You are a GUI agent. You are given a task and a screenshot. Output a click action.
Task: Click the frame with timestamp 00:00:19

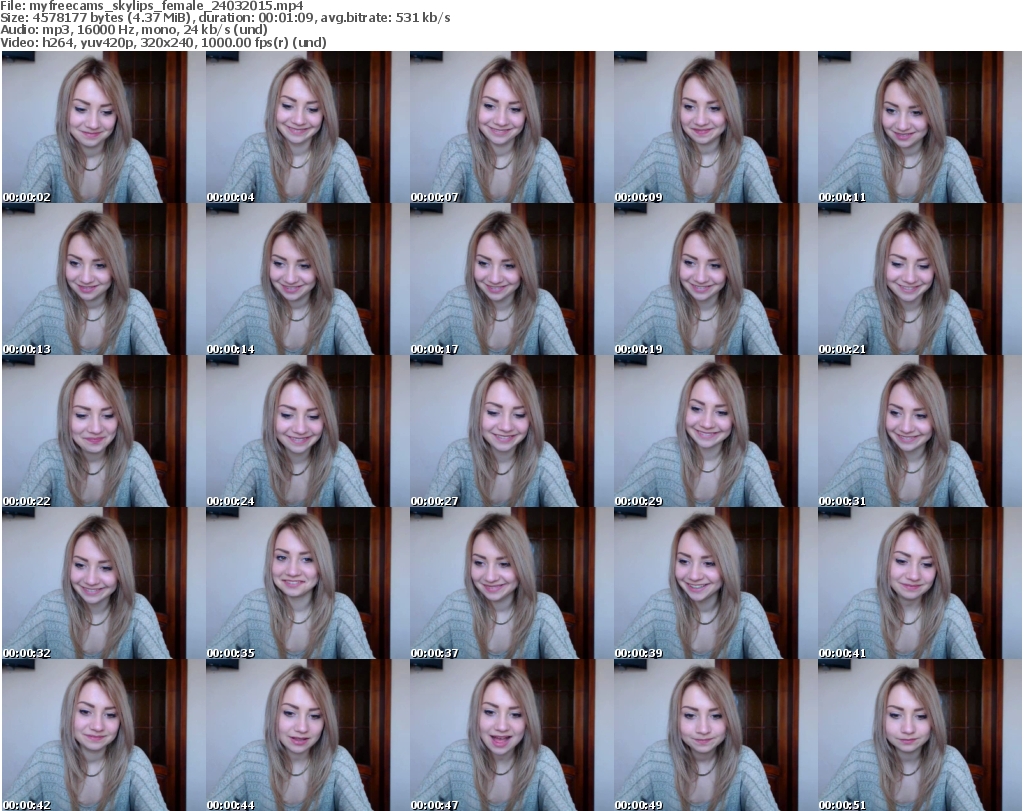[714, 279]
